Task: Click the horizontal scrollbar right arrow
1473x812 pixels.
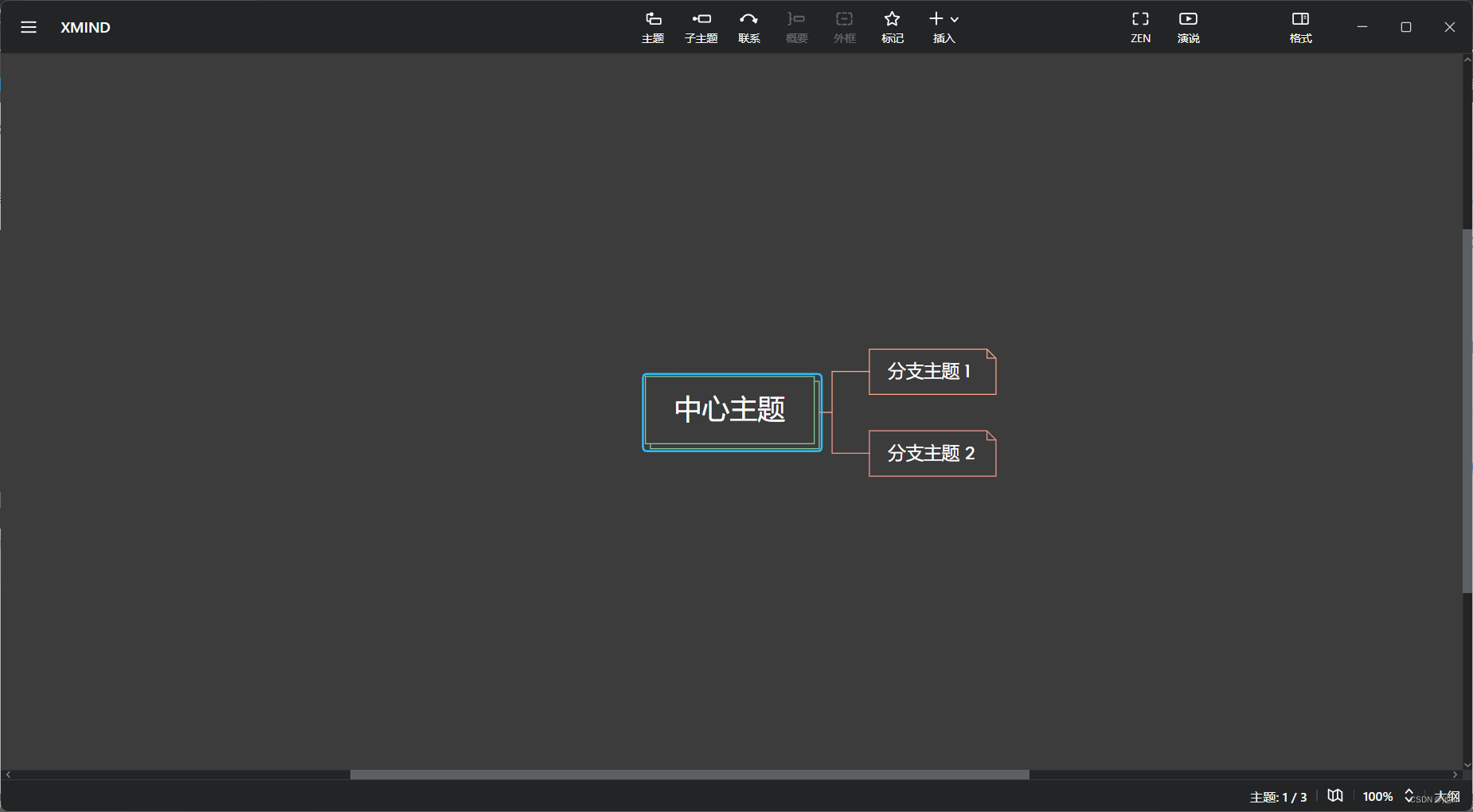Action: point(1455,775)
